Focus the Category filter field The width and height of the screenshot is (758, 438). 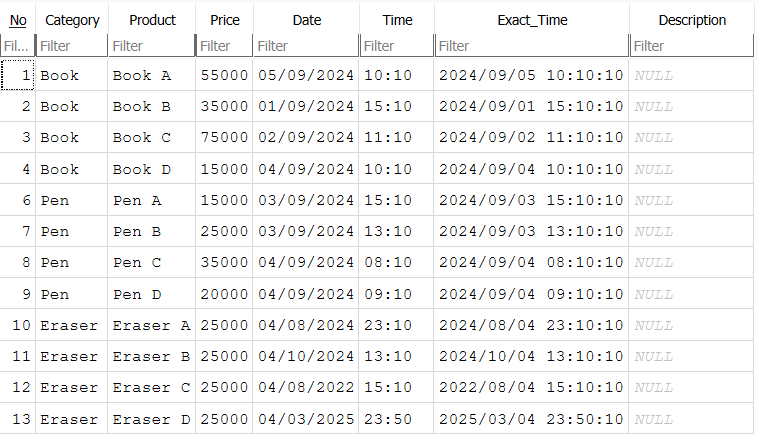click(72, 46)
